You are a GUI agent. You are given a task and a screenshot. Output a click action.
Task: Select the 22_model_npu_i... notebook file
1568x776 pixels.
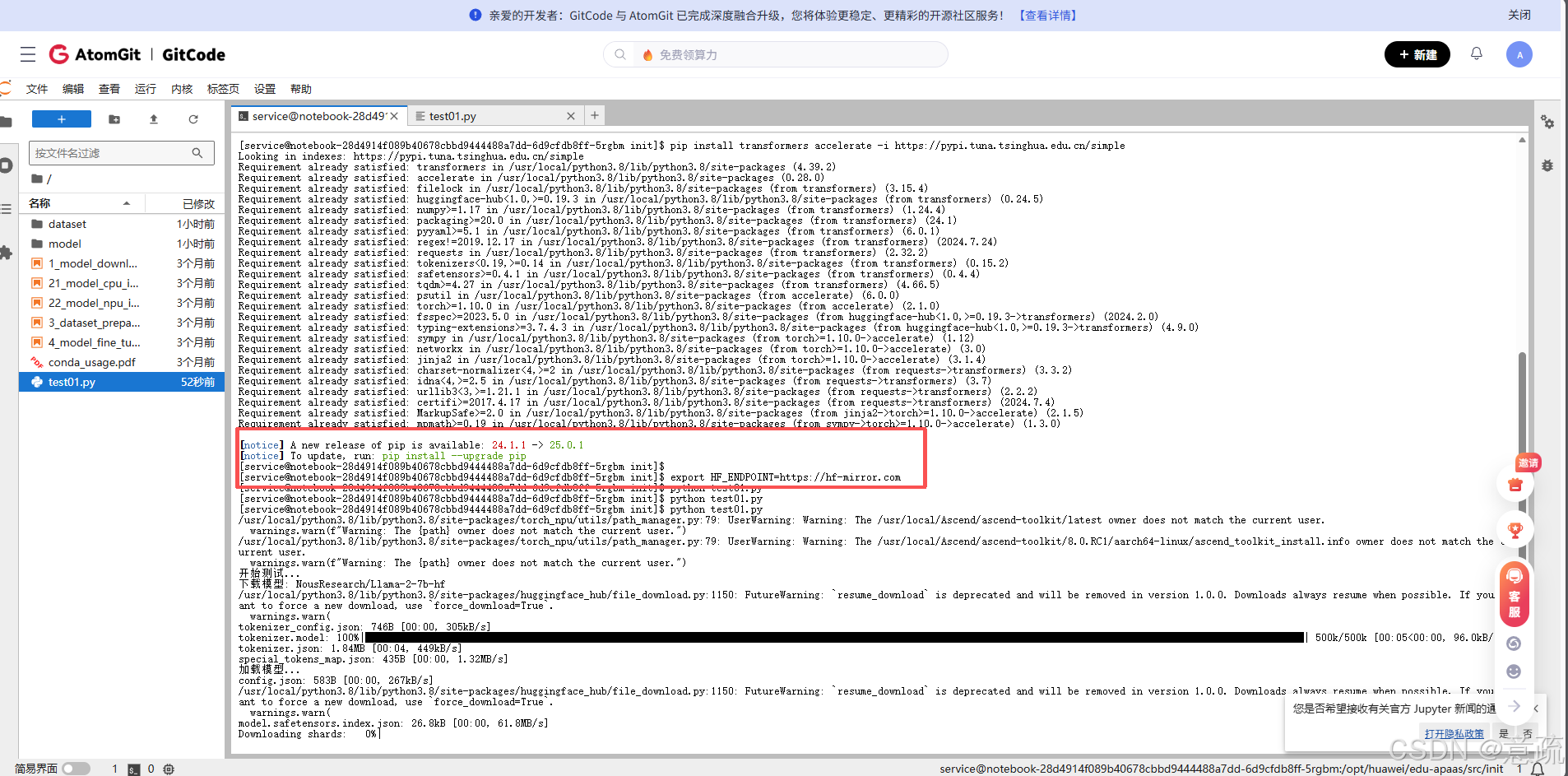(x=122, y=303)
